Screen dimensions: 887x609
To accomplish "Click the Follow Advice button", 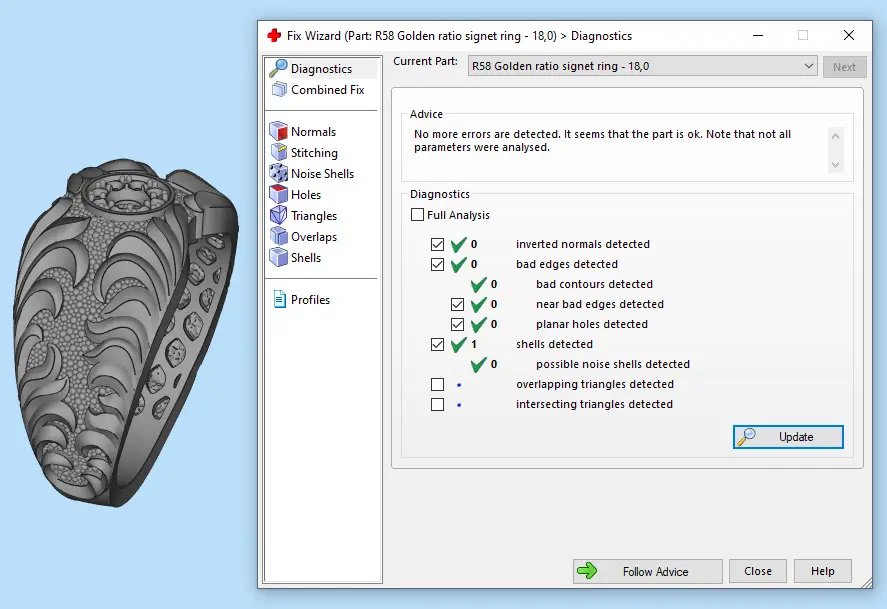I will [x=647, y=571].
